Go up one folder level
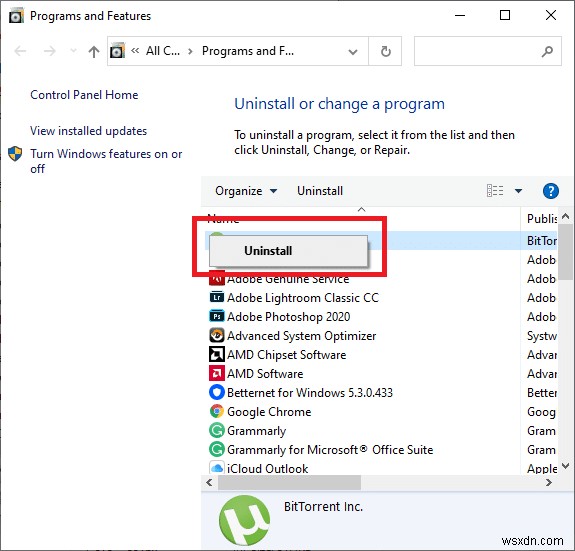 pos(94,51)
